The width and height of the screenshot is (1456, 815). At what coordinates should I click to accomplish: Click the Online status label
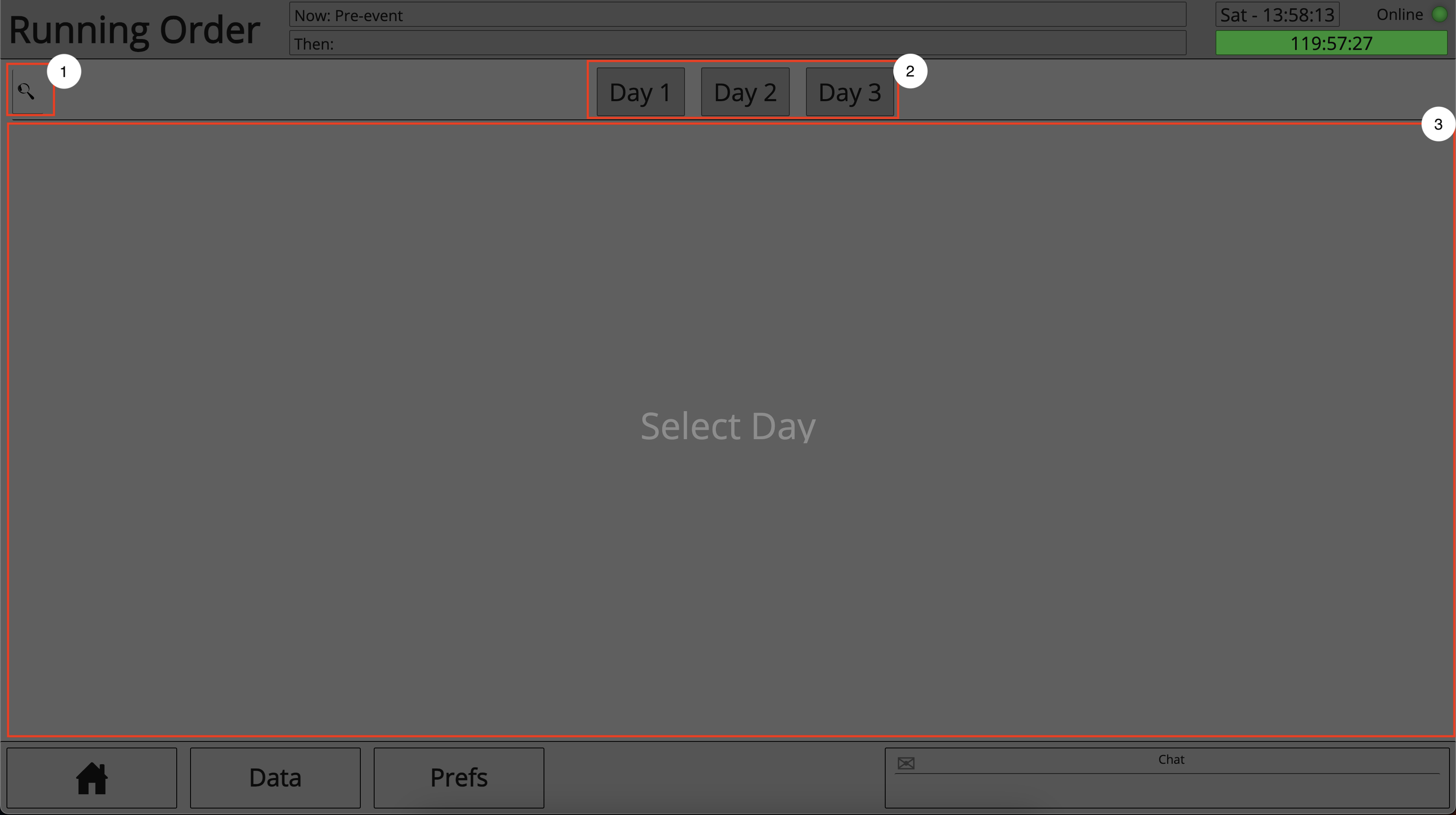click(1400, 15)
